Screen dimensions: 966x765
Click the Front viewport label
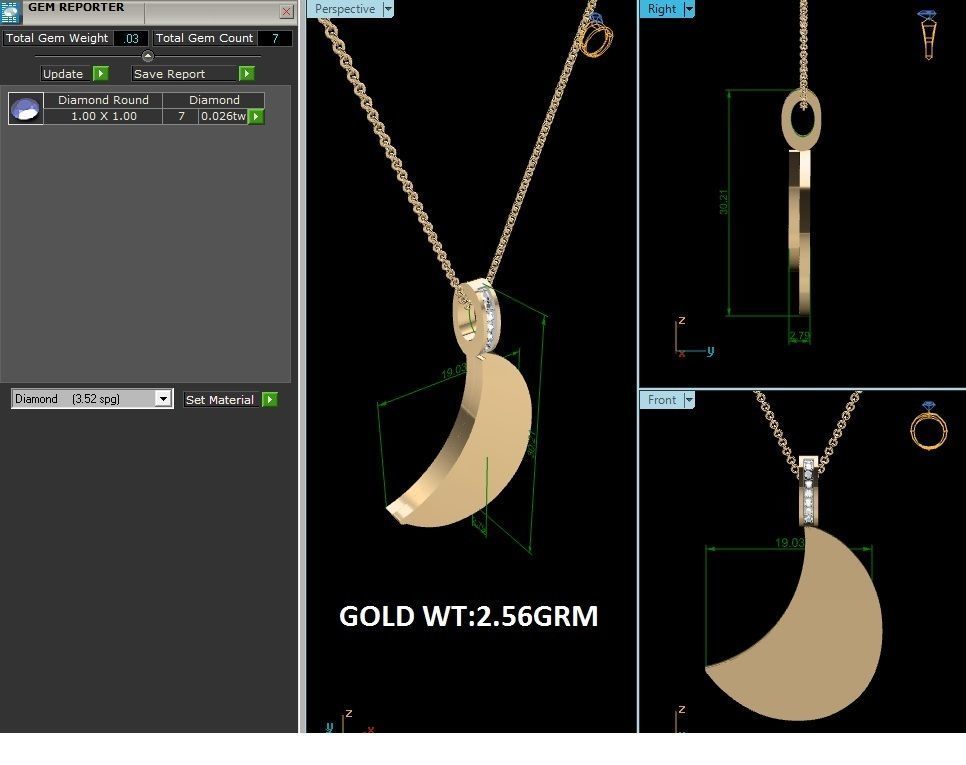[x=662, y=400]
